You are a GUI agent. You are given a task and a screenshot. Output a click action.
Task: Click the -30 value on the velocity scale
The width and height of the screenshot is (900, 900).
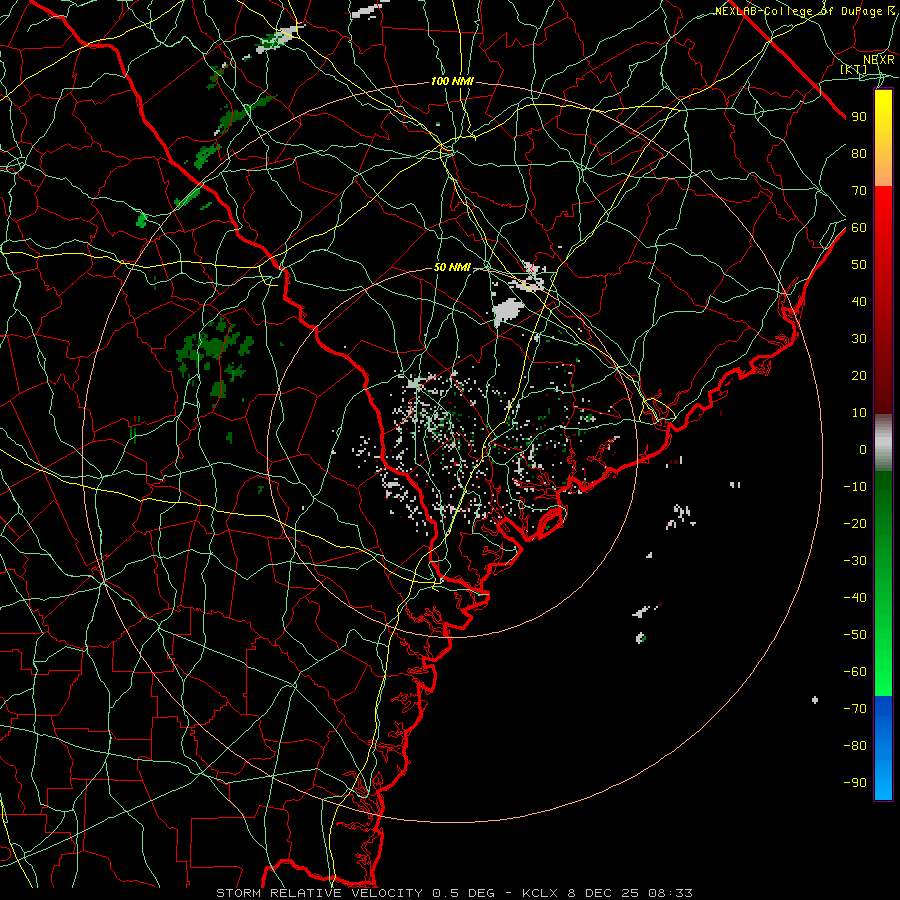855,561
